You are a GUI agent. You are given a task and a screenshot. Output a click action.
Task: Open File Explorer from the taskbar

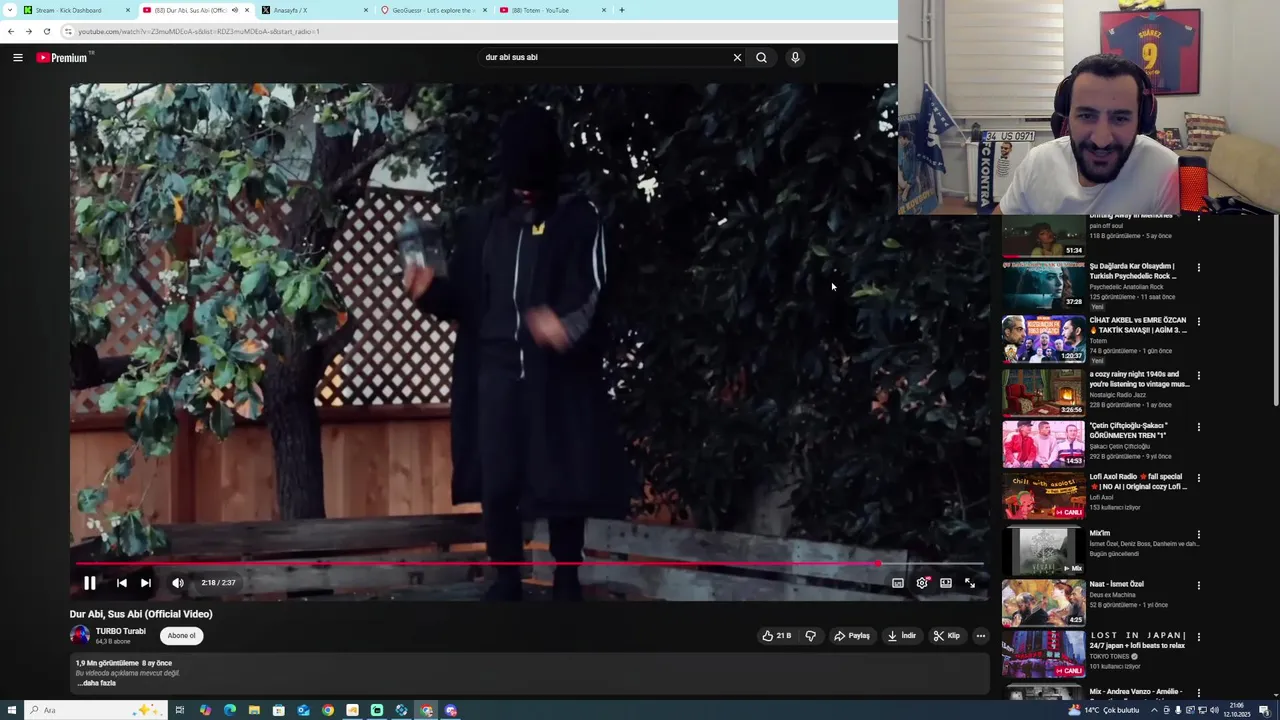coord(254,710)
